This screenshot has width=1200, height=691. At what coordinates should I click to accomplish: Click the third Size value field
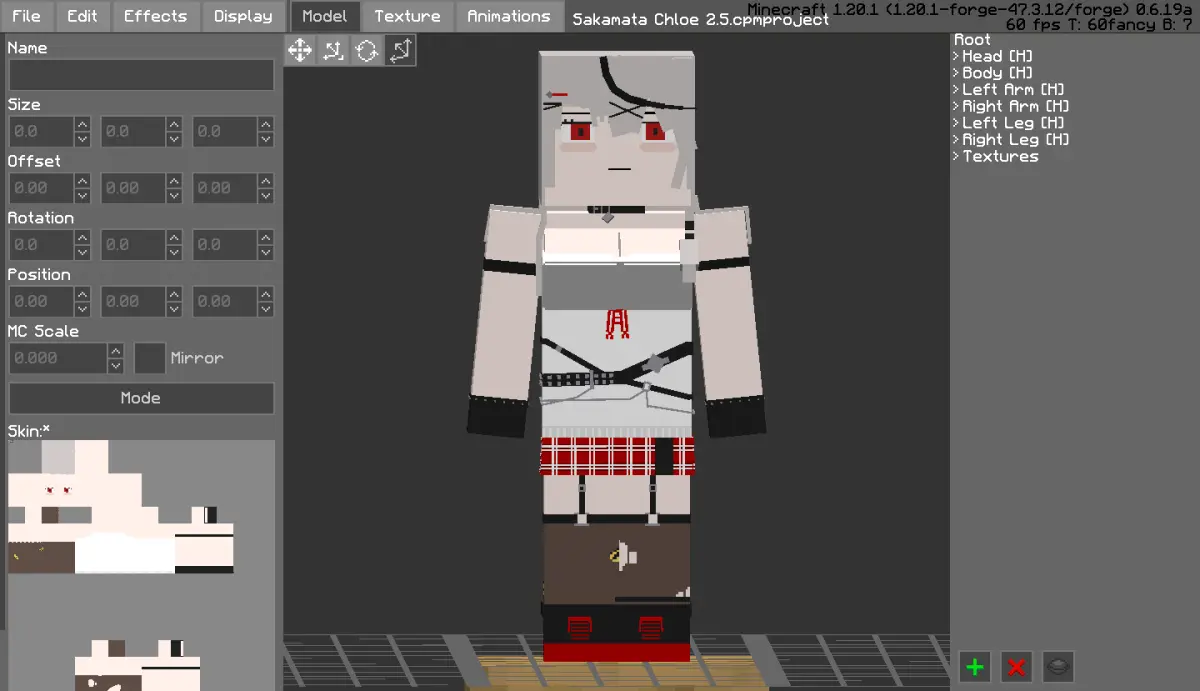(x=225, y=131)
